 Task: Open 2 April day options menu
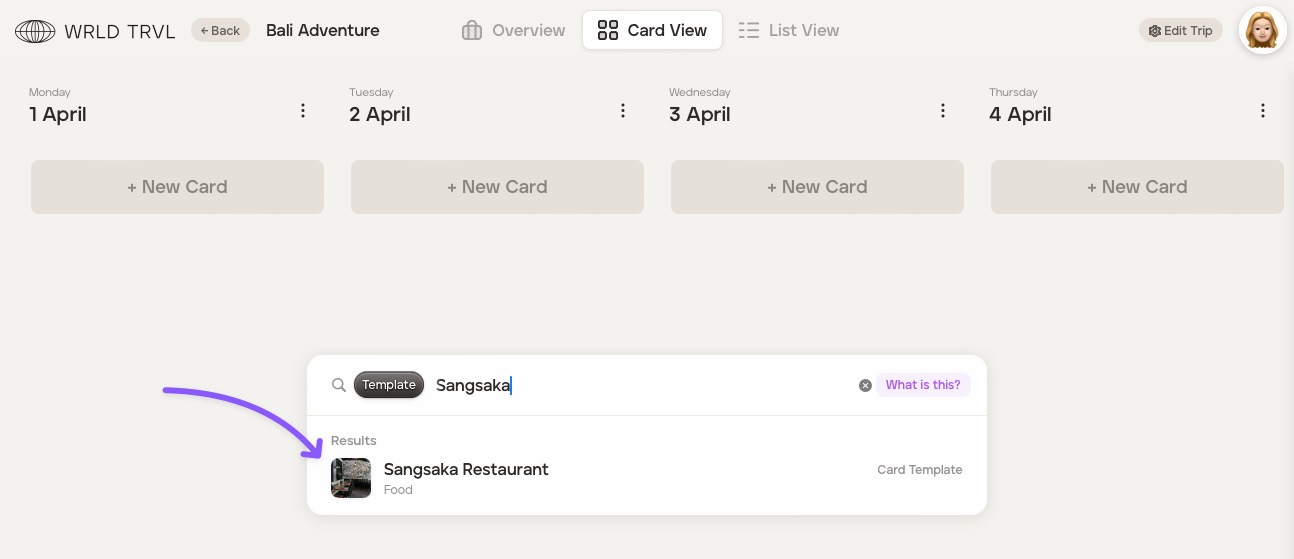[x=623, y=111]
